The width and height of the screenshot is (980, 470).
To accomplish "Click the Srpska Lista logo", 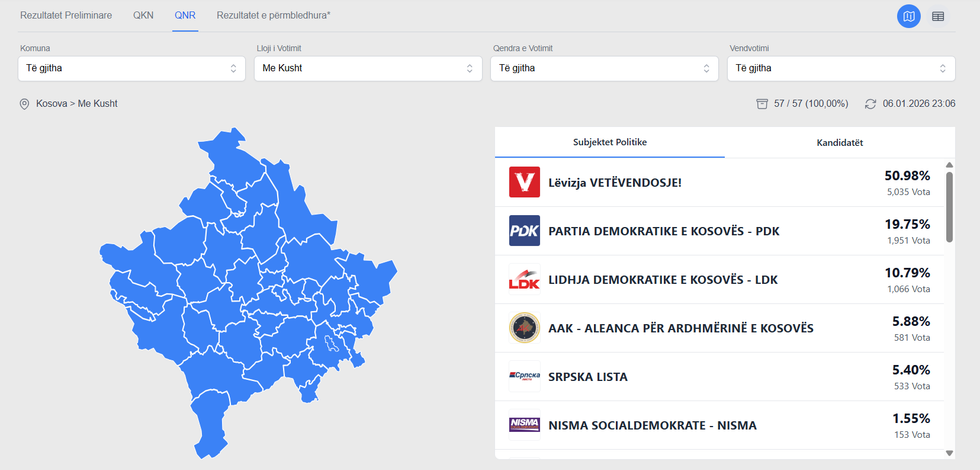I will pyautogui.click(x=524, y=376).
